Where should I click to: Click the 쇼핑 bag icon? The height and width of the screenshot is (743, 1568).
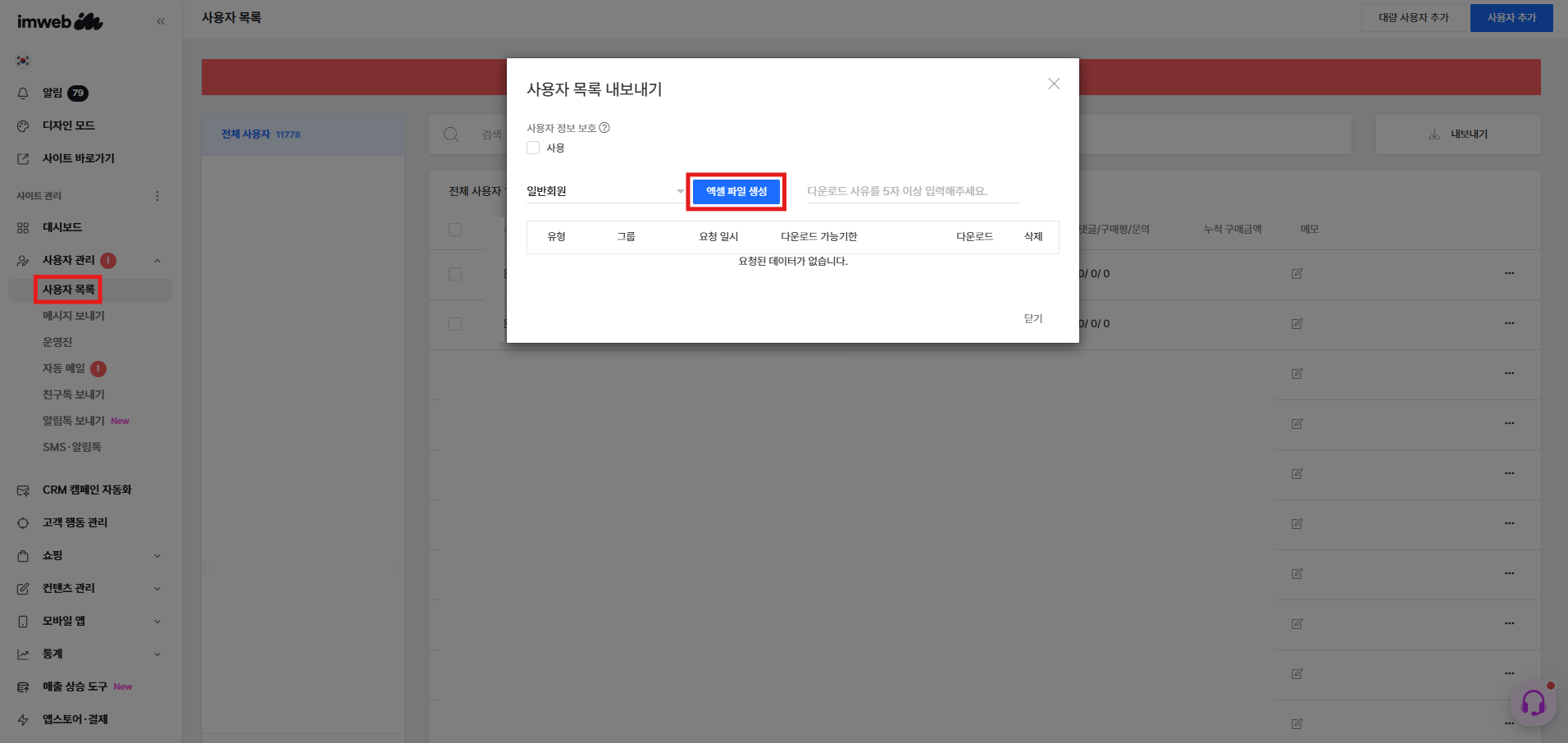point(23,556)
